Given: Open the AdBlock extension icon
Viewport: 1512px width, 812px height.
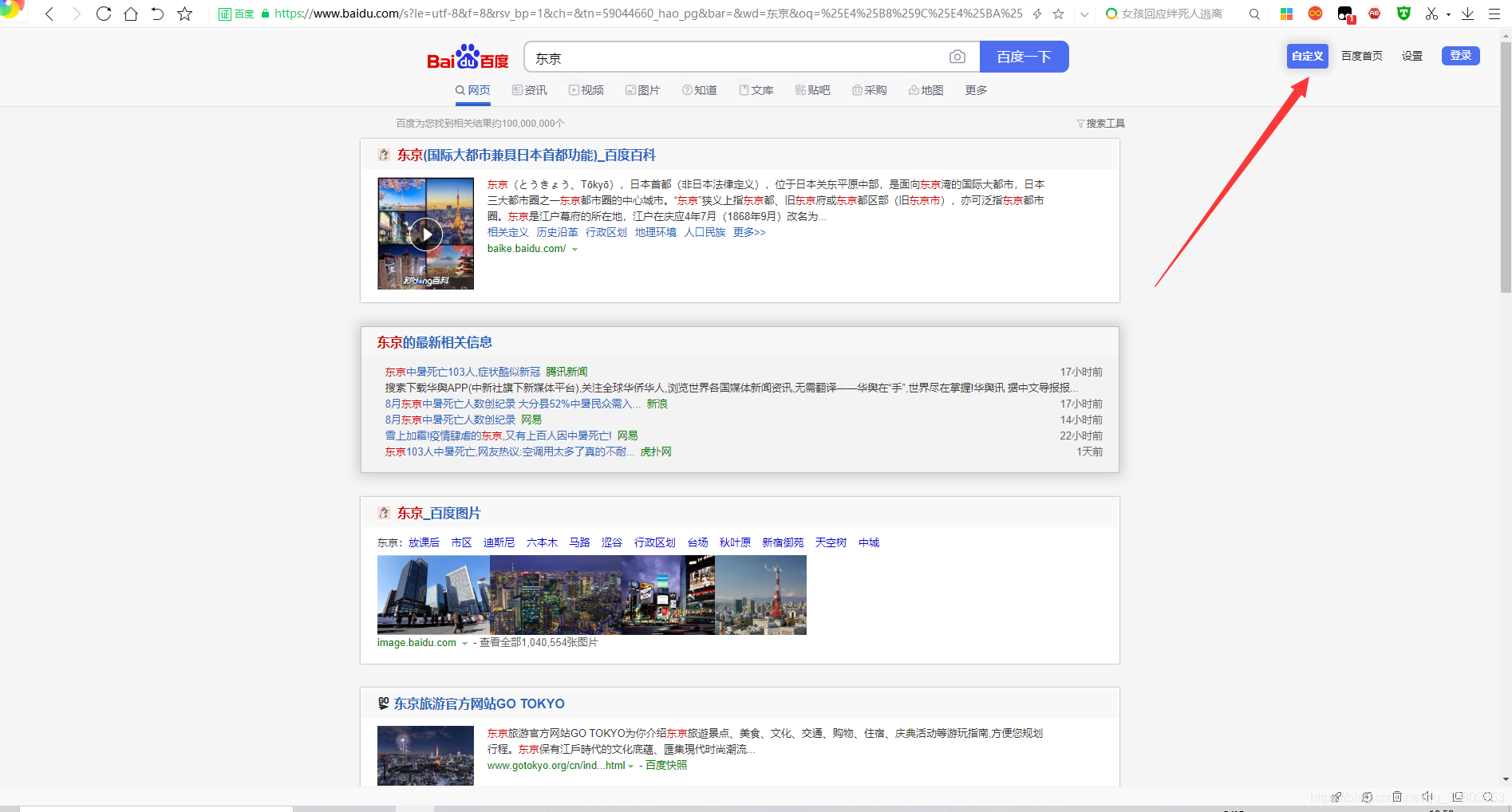Looking at the screenshot, I should [x=1374, y=14].
